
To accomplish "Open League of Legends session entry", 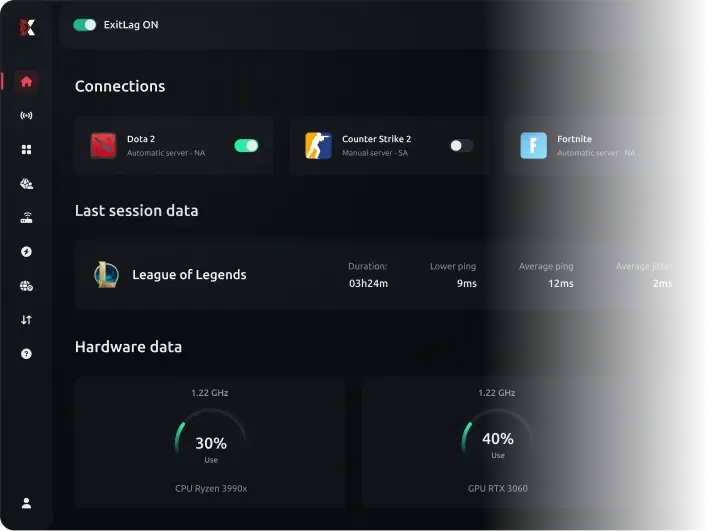I will click(383, 275).
